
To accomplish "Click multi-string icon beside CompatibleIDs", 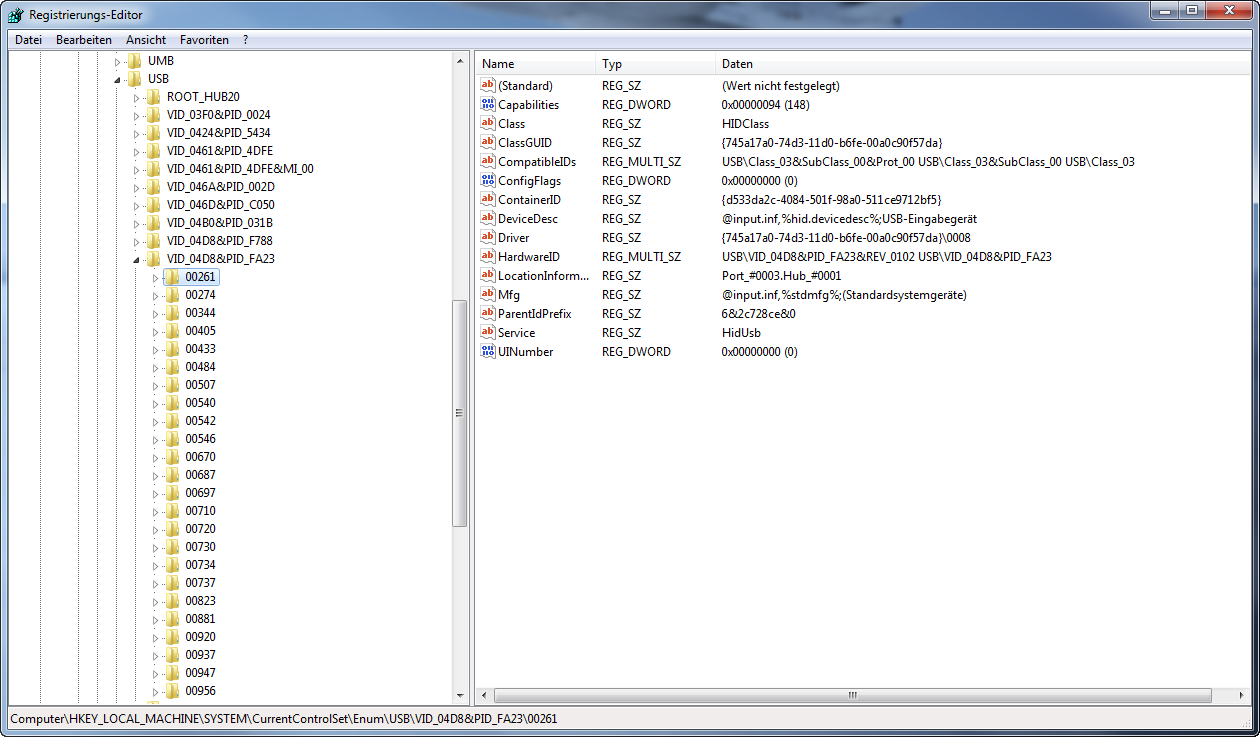I will 488,162.
